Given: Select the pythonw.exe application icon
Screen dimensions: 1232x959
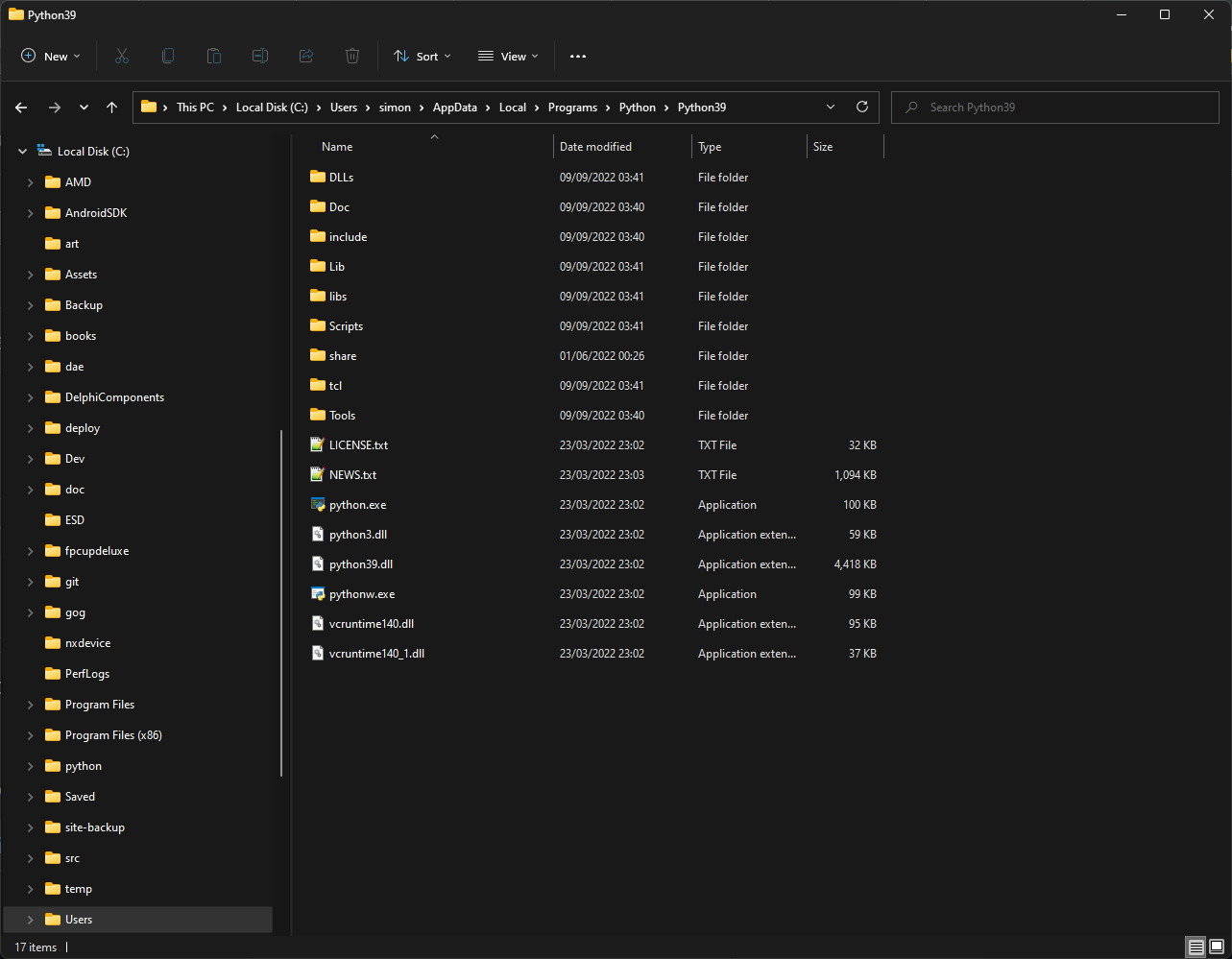Looking at the screenshot, I should click(x=319, y=594).
